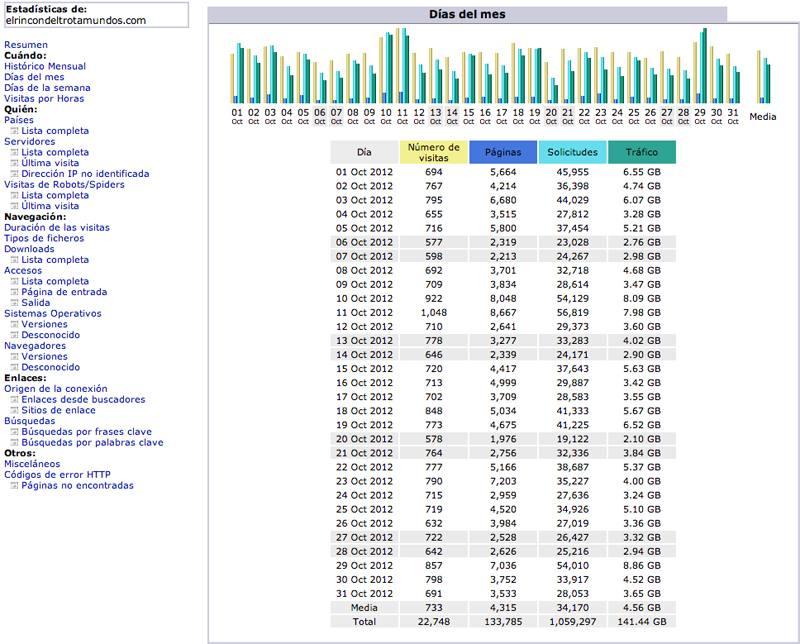
Task: Click the icon beside Versiones under Sistemas Operativos
Action: (x=15, y=325)
